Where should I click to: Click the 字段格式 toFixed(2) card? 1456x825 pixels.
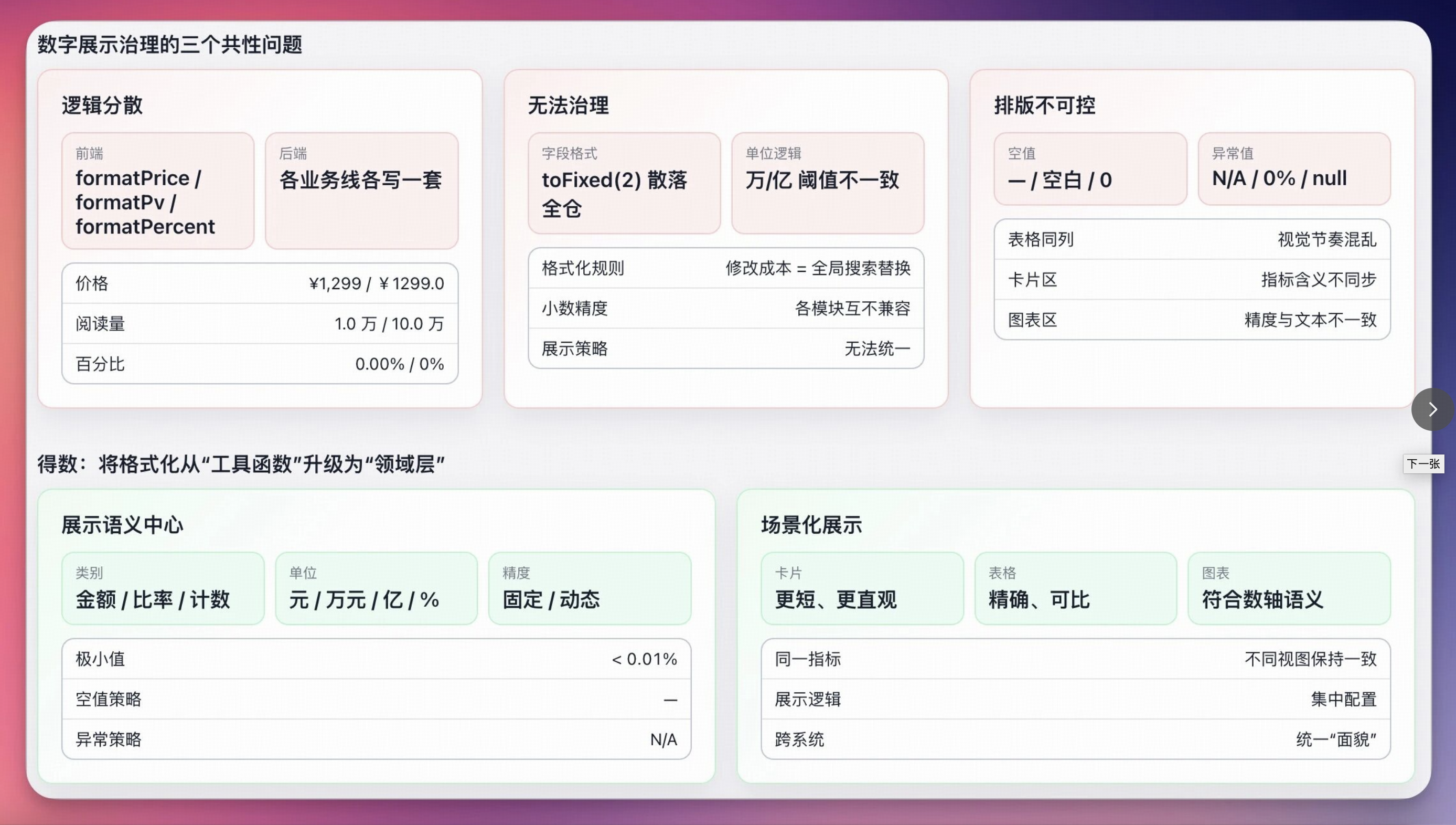pyautogui.click(x=624, y=183)
